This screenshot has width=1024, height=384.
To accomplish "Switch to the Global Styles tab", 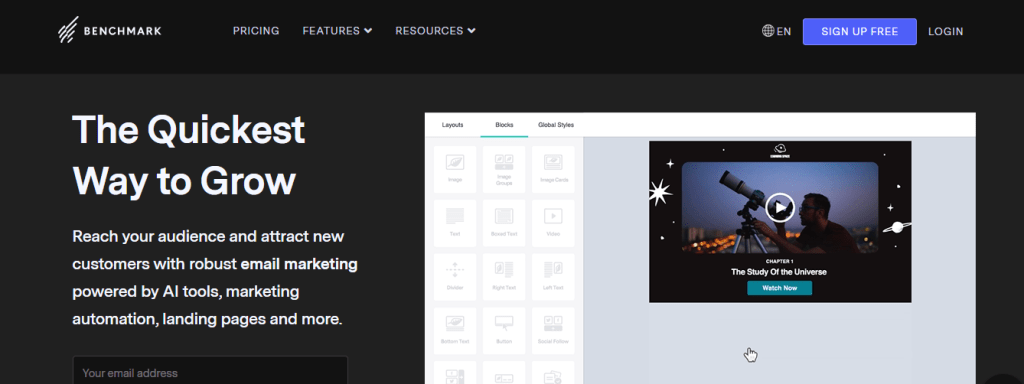I will [x=556, y=125].
